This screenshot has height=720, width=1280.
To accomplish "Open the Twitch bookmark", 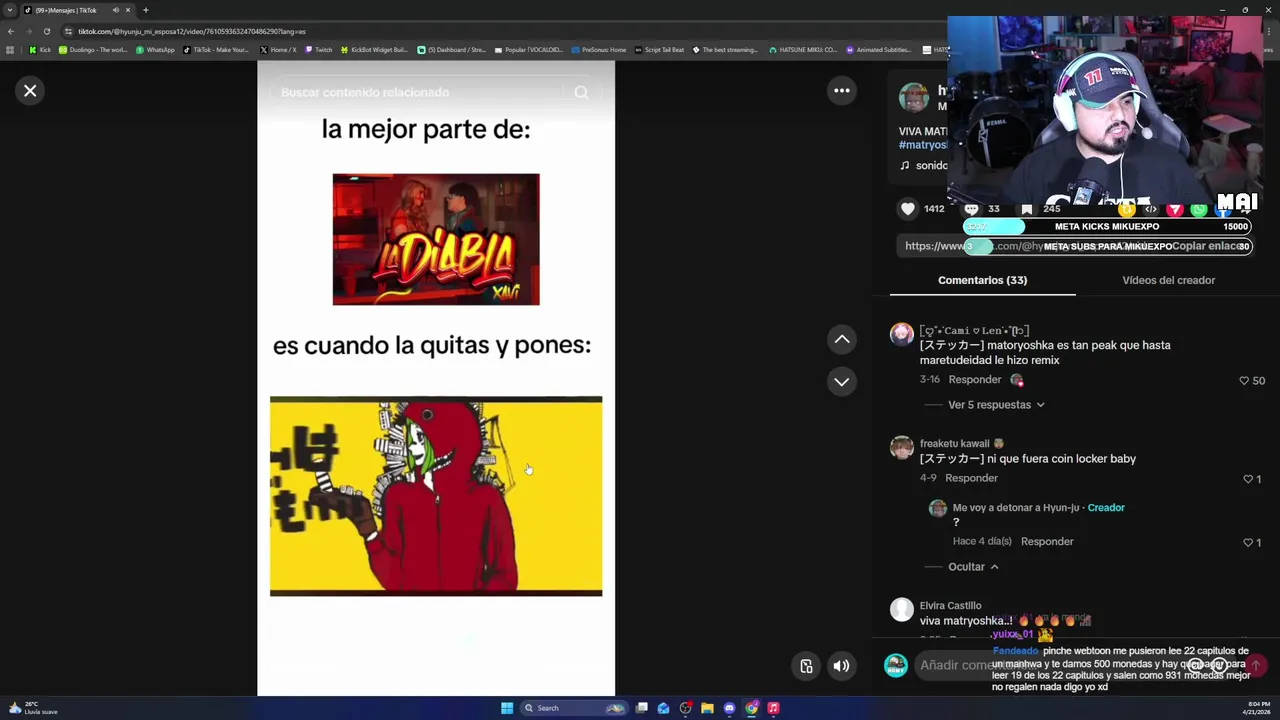I will click(318, 50).
